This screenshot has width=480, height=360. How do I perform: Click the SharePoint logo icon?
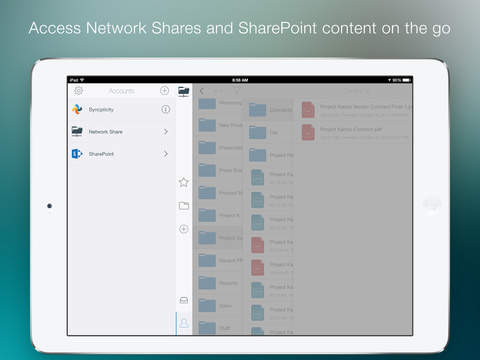pyautogui.click(x=77, y=154)
